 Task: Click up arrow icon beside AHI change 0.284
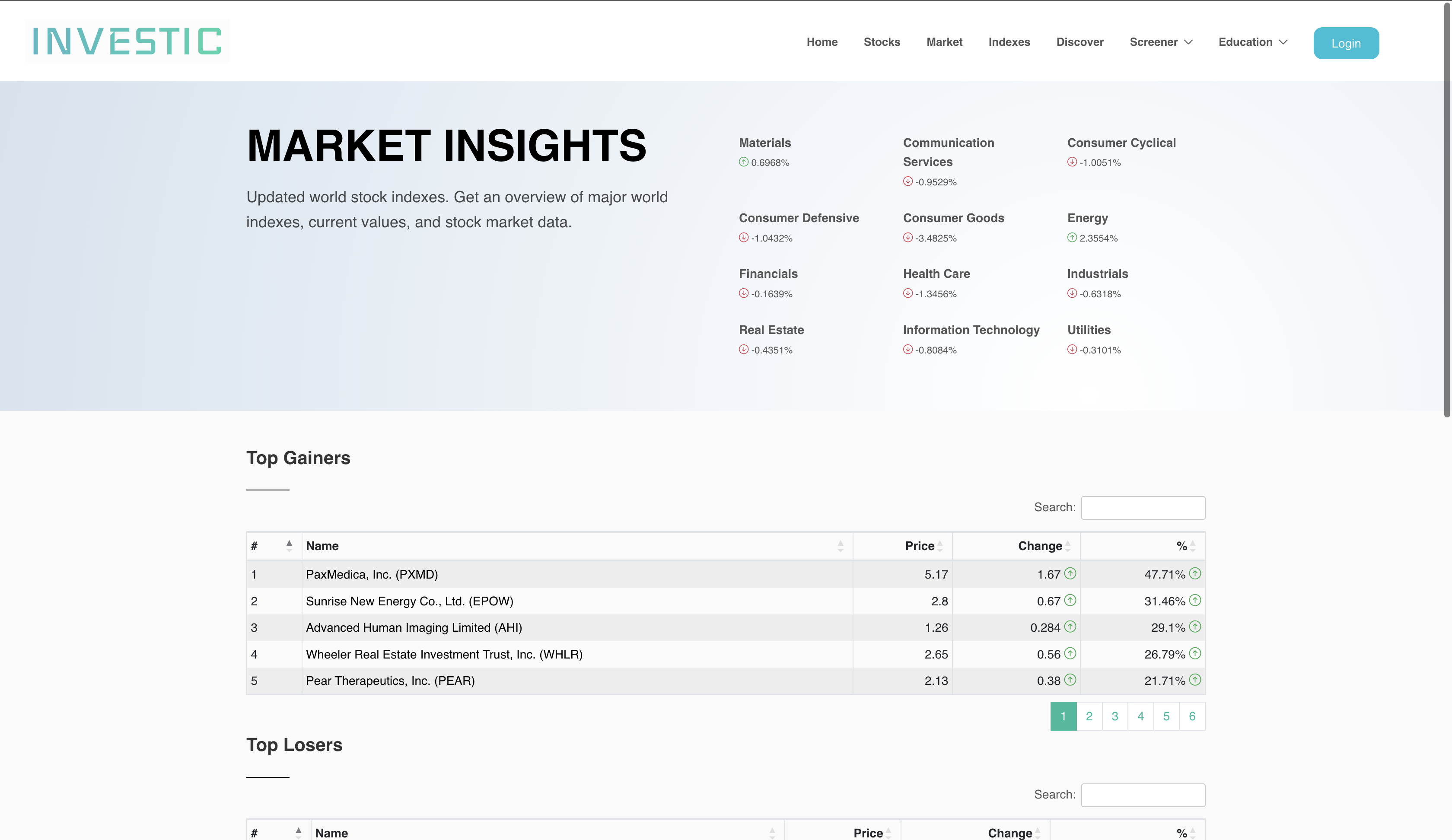click(1070, 626)
